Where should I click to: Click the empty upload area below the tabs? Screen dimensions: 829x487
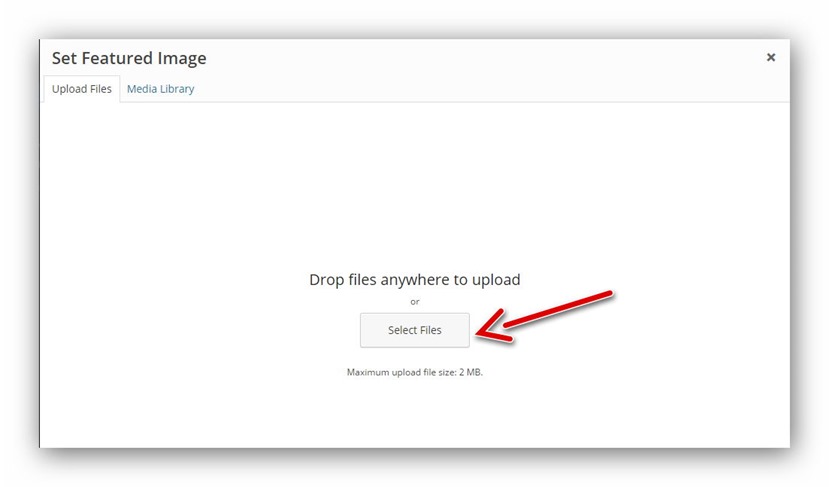pyautogui.click(x=414, y=180)
